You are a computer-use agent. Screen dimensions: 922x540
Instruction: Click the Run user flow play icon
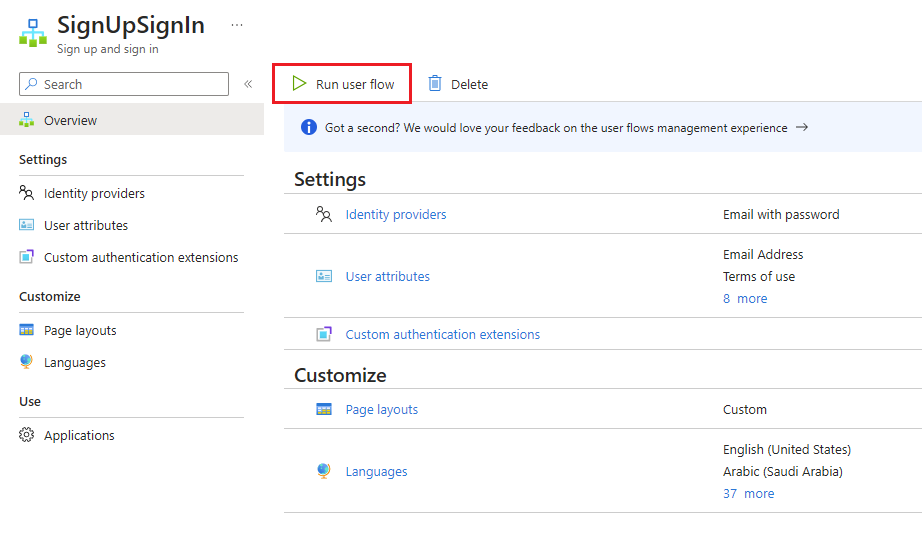click(x=299, y=84)
